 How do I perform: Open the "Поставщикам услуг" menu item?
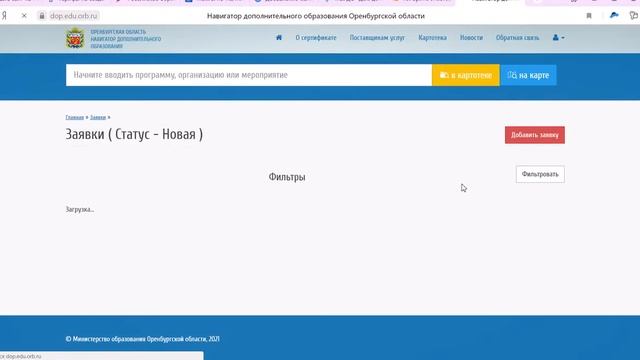pyautogui.click(x=377, y=38)
